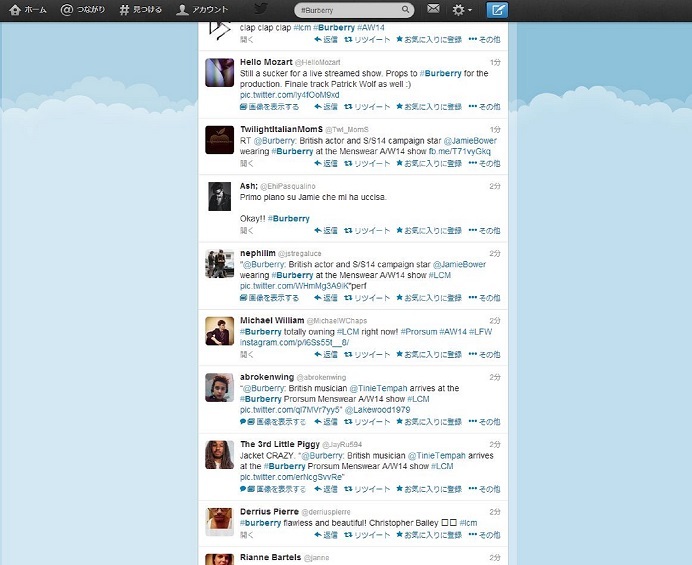Click the search magnifier icon
Image resolution: width=692 pixels, height=565 pixels.
(x=405, y=9)
